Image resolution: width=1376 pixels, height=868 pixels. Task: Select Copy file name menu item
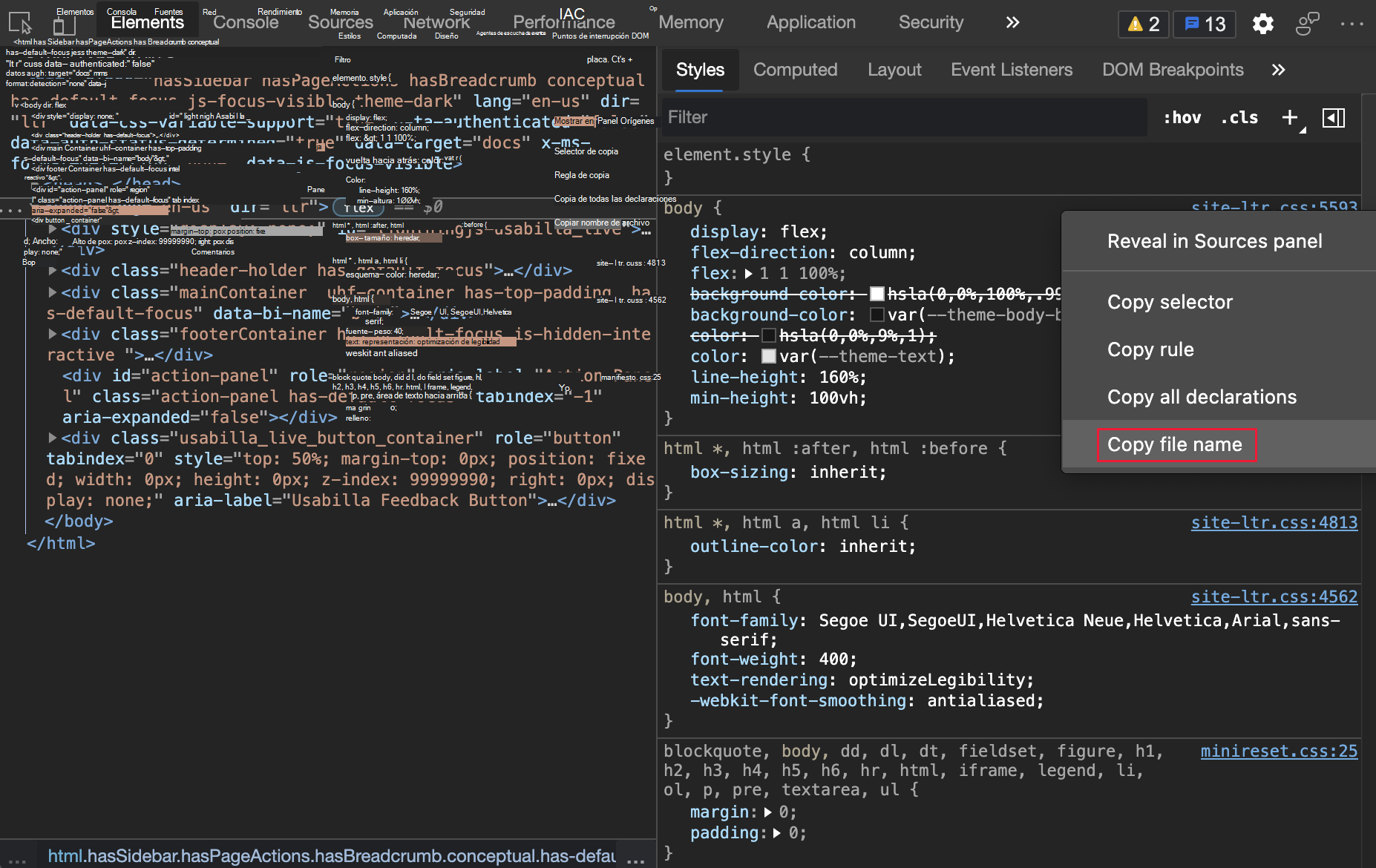tap(1175, 444)
